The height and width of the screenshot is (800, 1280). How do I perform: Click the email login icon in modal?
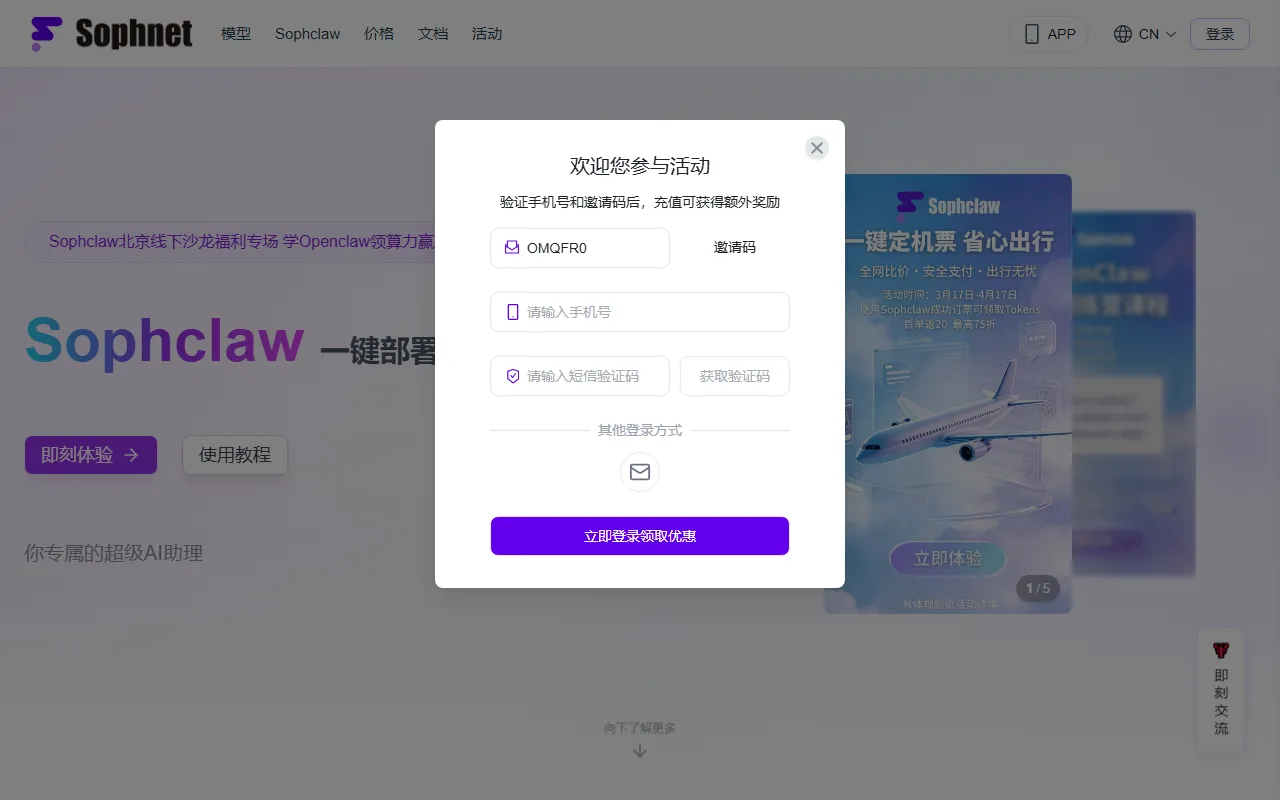(640, 472)
